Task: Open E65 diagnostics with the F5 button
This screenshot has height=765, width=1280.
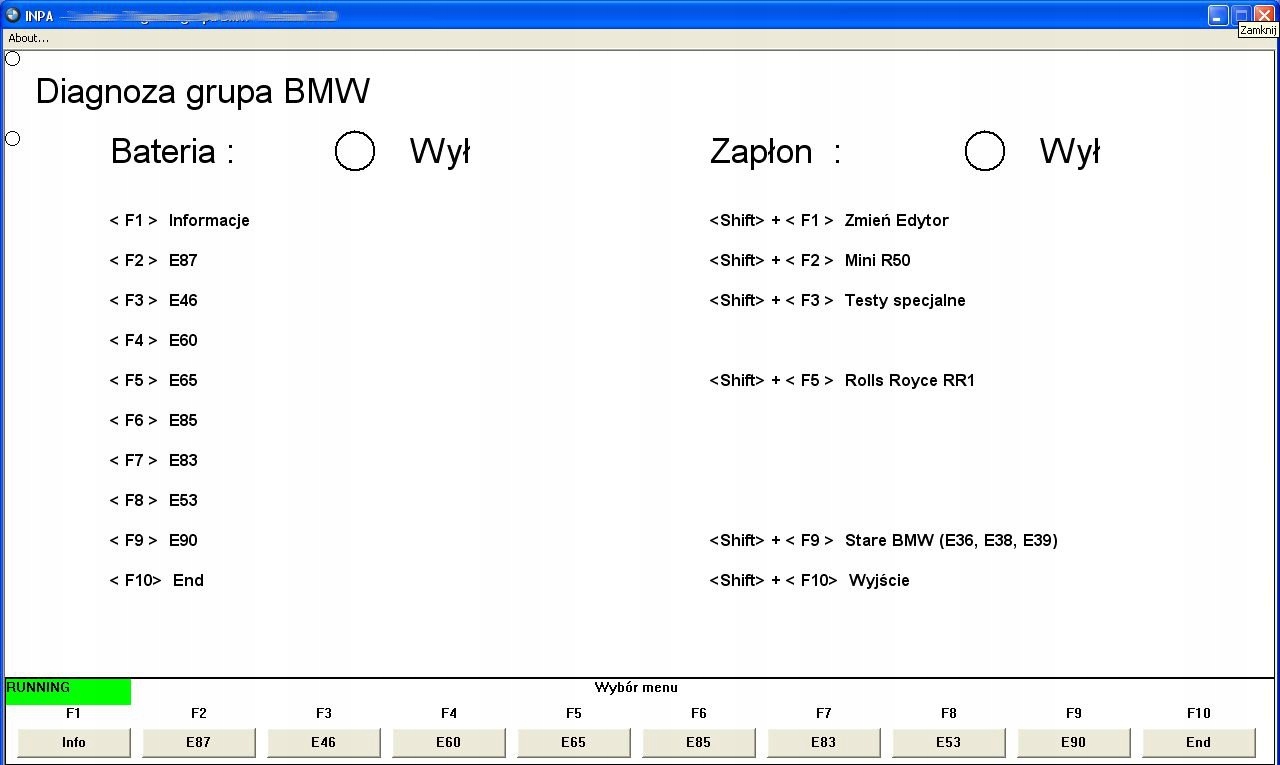Action: coord(573,742)
